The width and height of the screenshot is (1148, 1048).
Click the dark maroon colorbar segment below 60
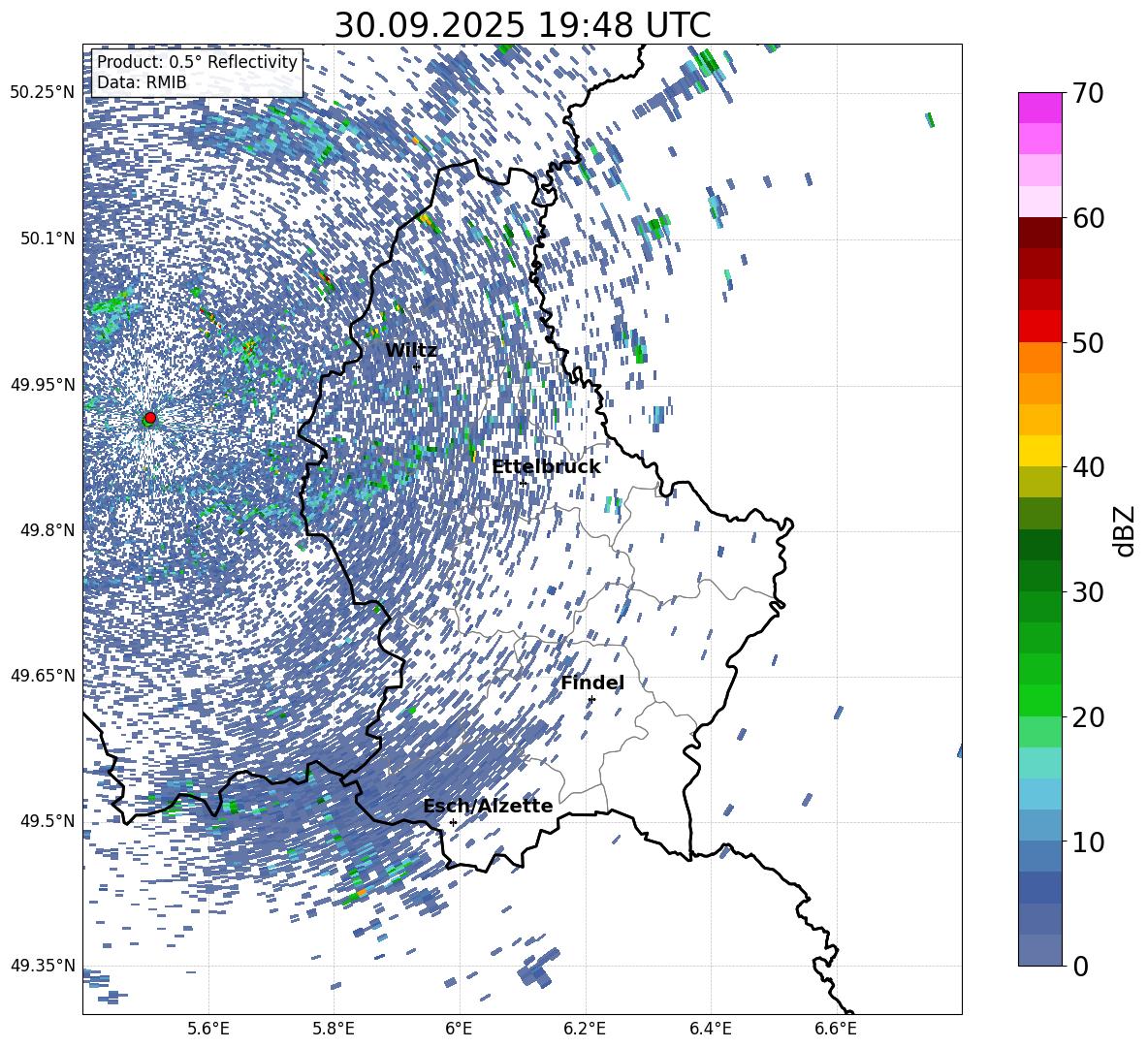(1039, 233)
